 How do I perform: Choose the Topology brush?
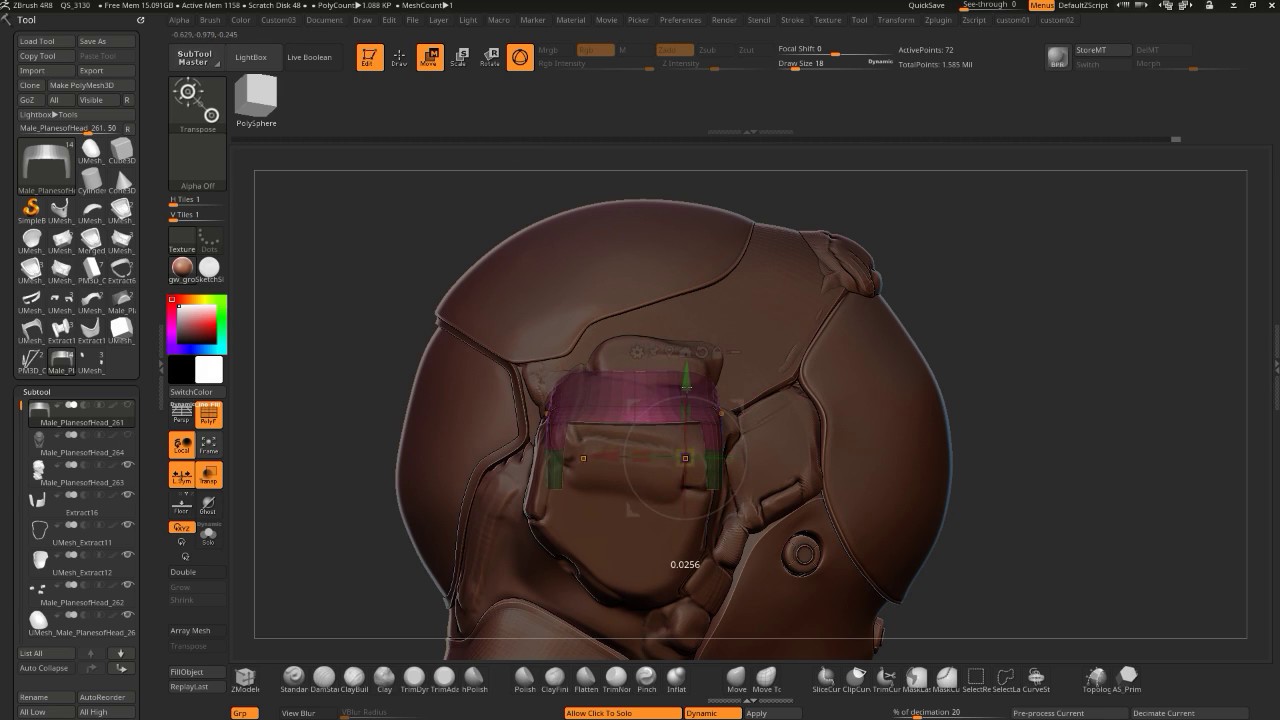[x=1096, y=679]
